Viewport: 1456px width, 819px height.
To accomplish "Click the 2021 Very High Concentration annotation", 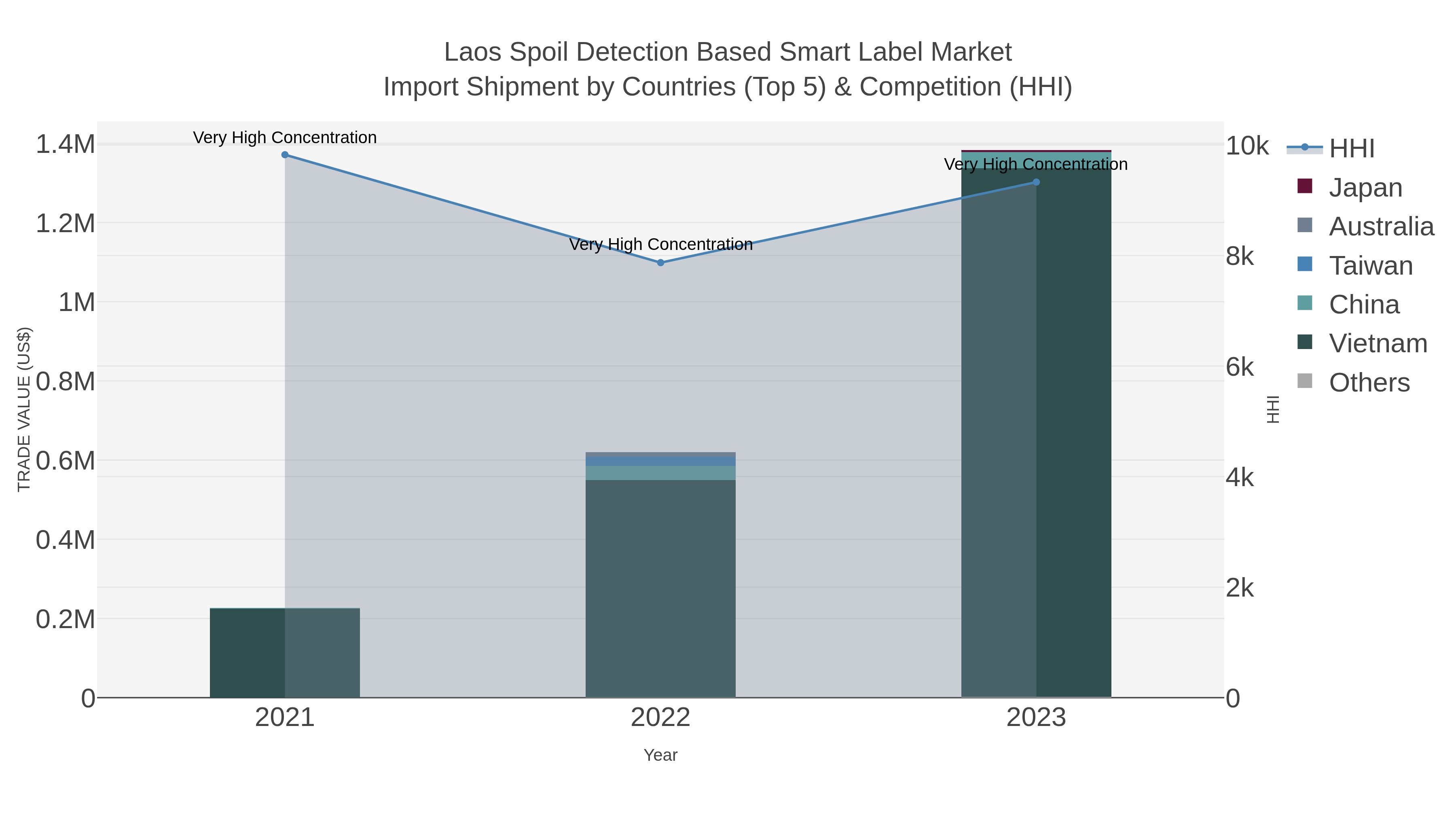I will pos(285,138).
